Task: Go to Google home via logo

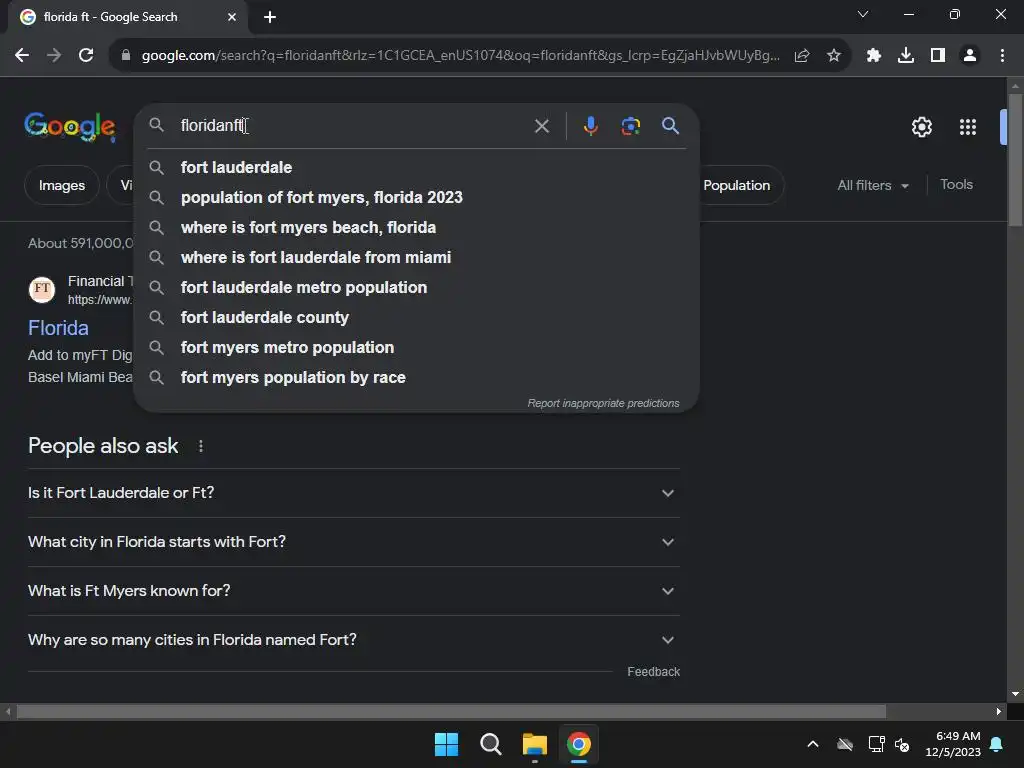Action: (x=70, y=126)
